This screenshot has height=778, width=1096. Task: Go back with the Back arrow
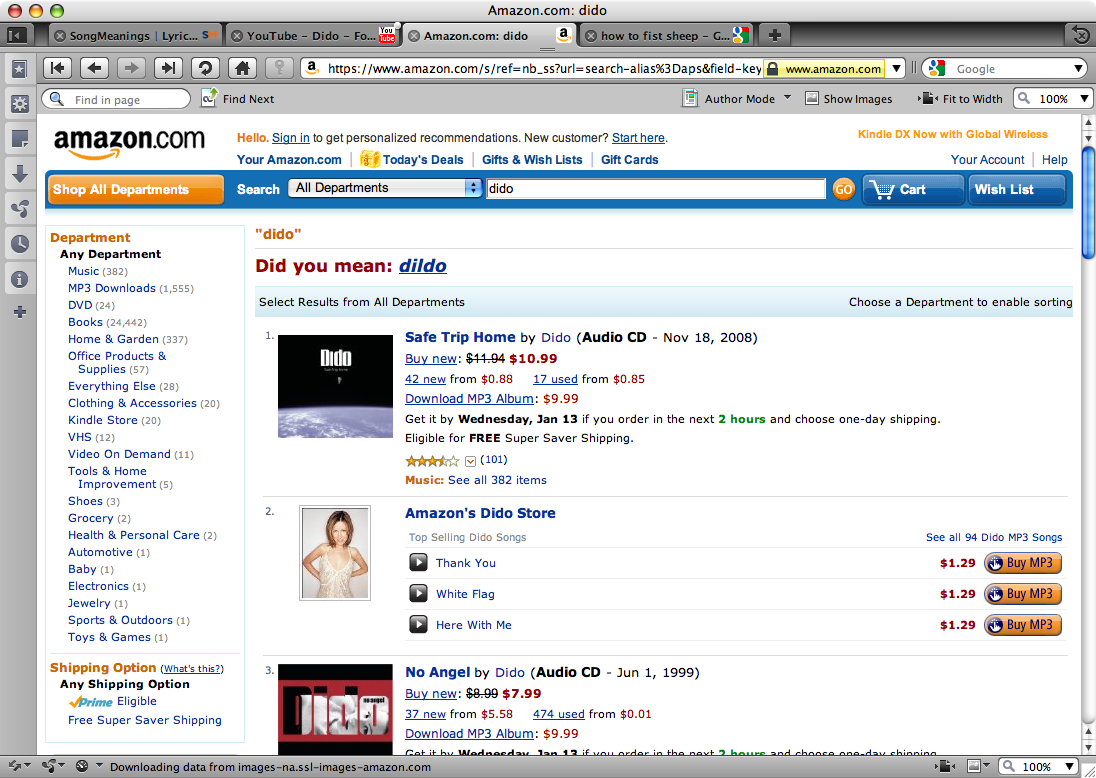coord(95,68)
